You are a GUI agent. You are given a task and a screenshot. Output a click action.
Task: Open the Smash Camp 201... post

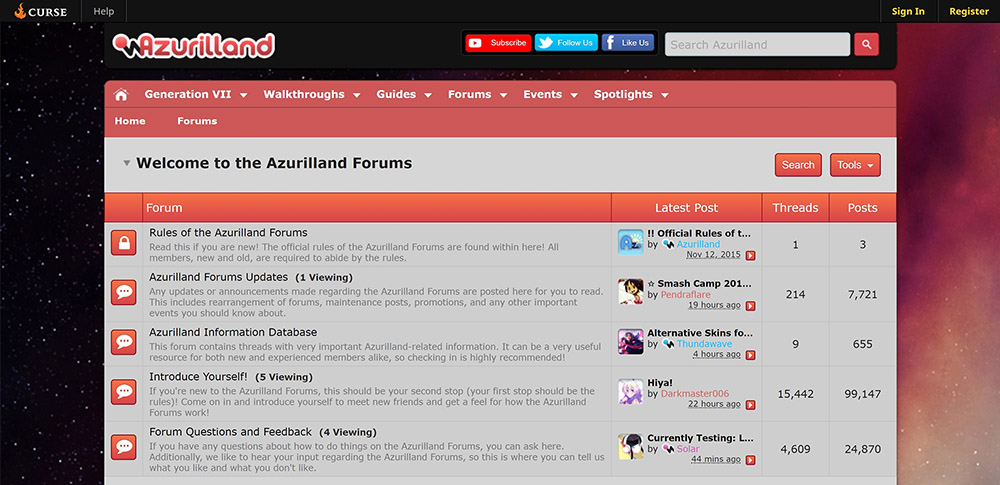click(700, 283)
